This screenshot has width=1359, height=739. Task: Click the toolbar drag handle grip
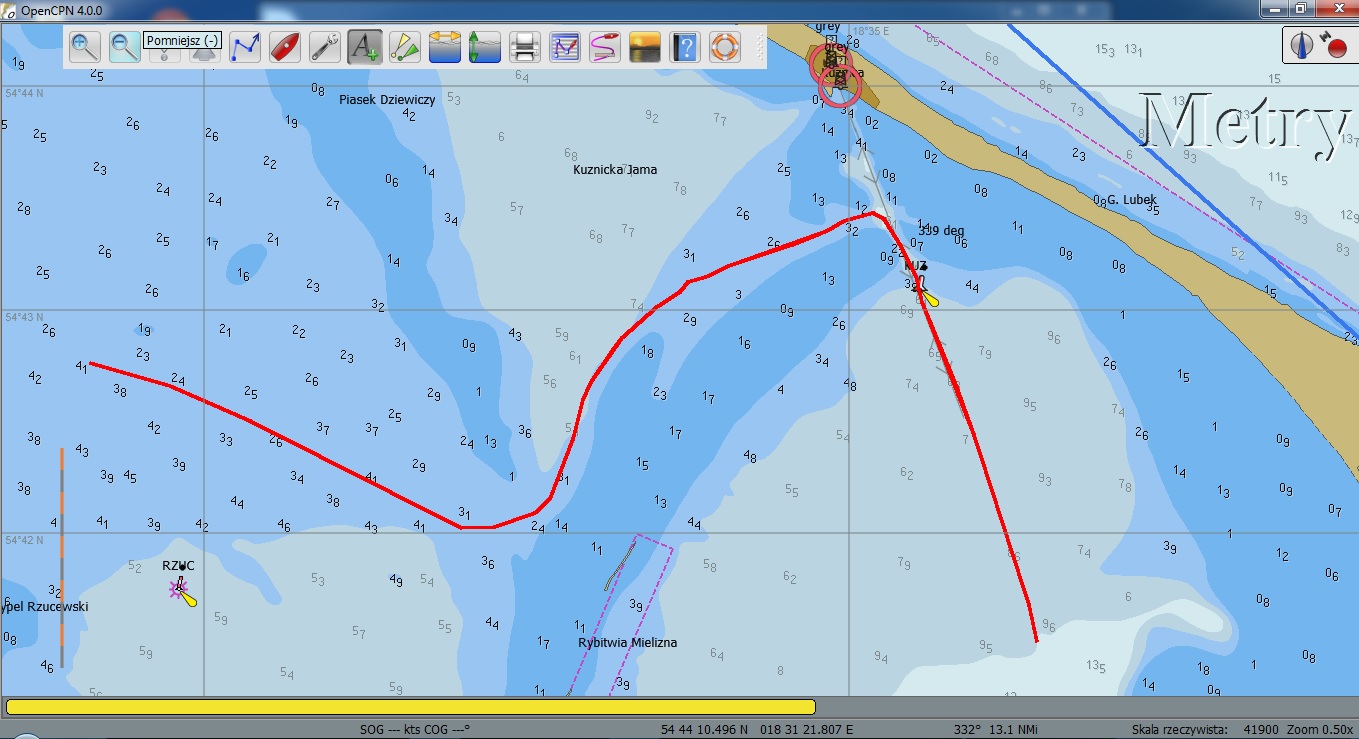[759, 47]
